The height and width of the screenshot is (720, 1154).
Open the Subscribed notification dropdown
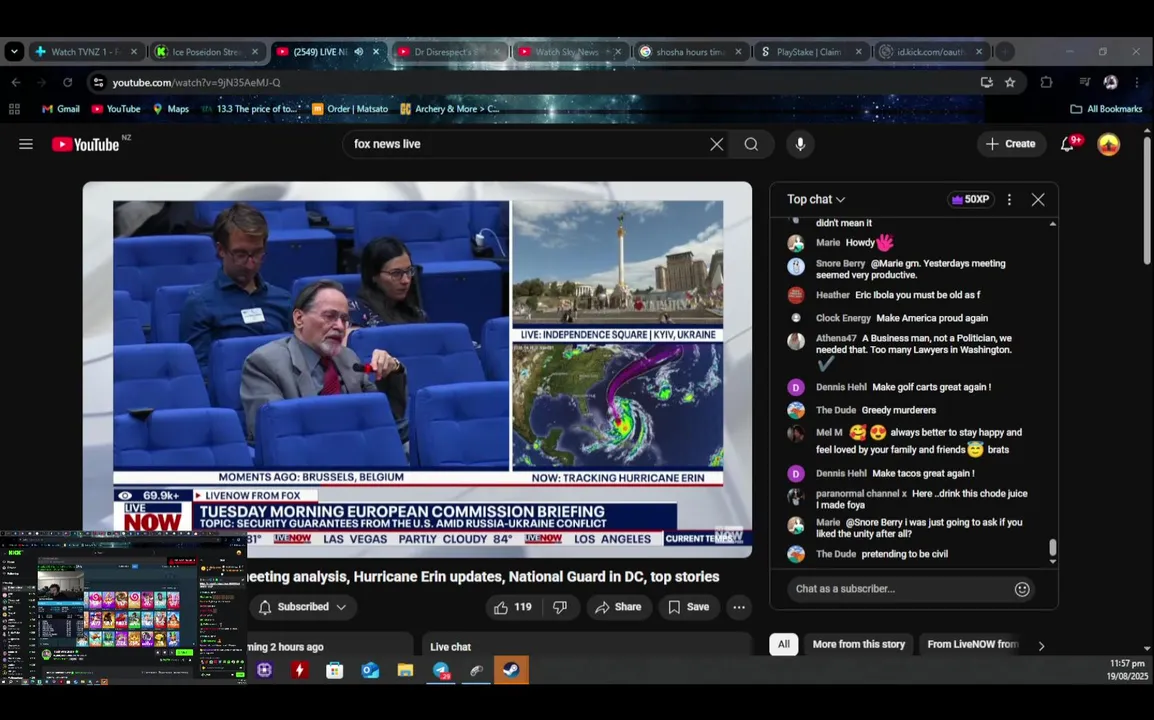(302, 607)
